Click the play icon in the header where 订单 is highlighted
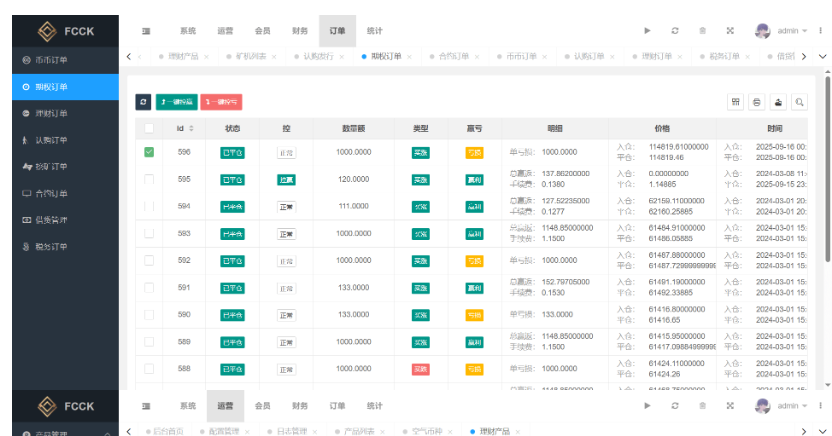 click(647, 31)
